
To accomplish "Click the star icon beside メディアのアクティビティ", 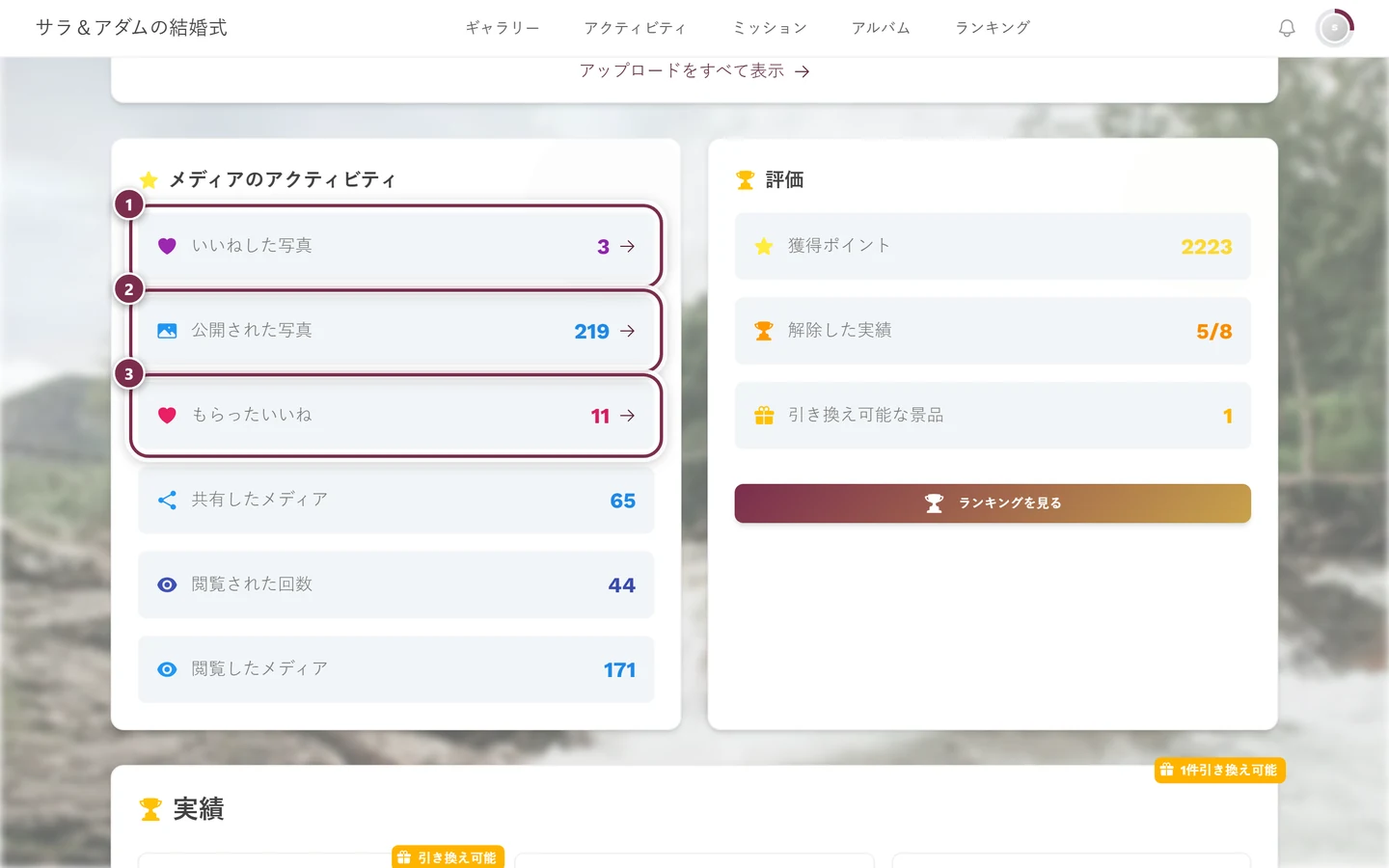I will click(149, 180).
